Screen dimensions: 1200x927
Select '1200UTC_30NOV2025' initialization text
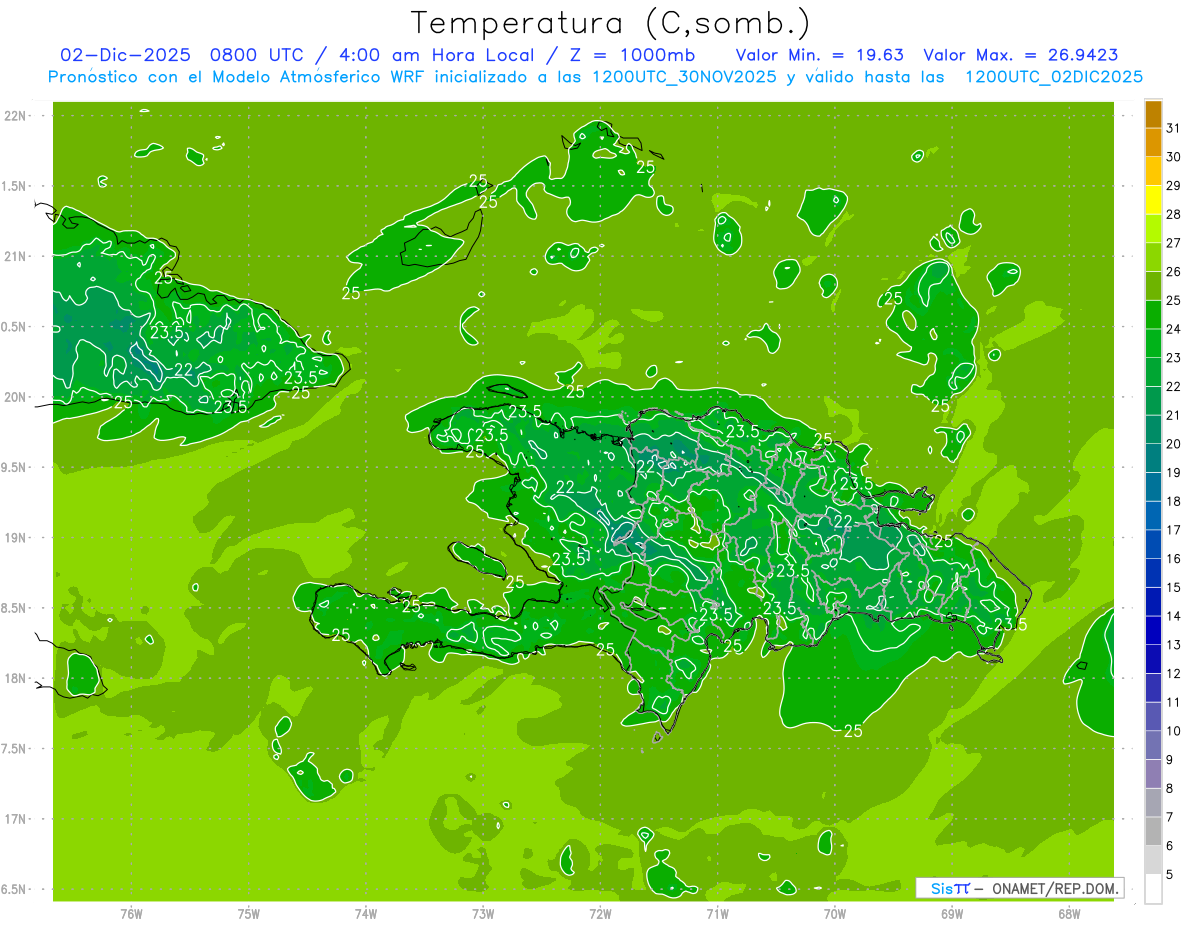point(685,77)
